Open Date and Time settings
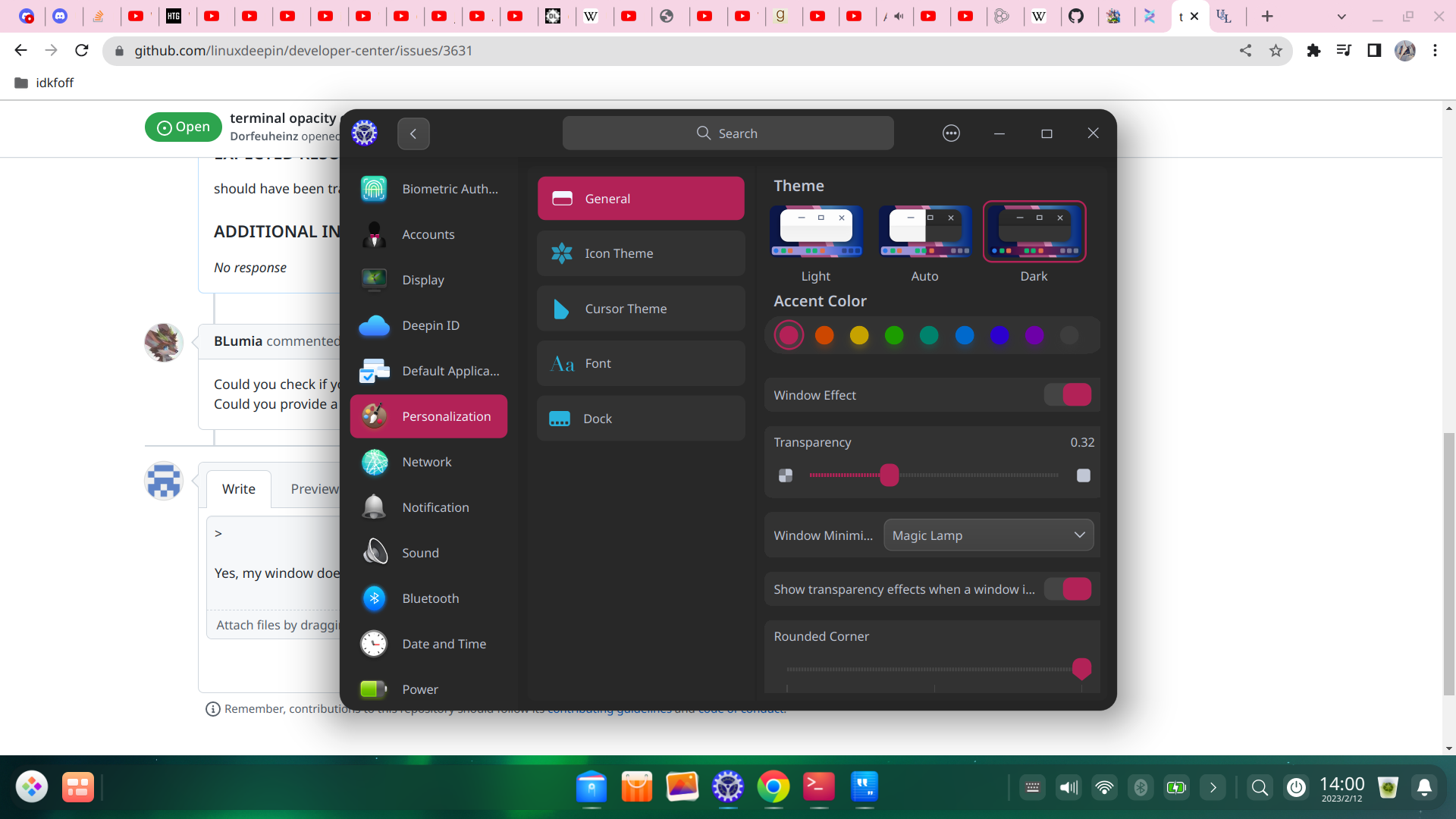 (428, 643)
